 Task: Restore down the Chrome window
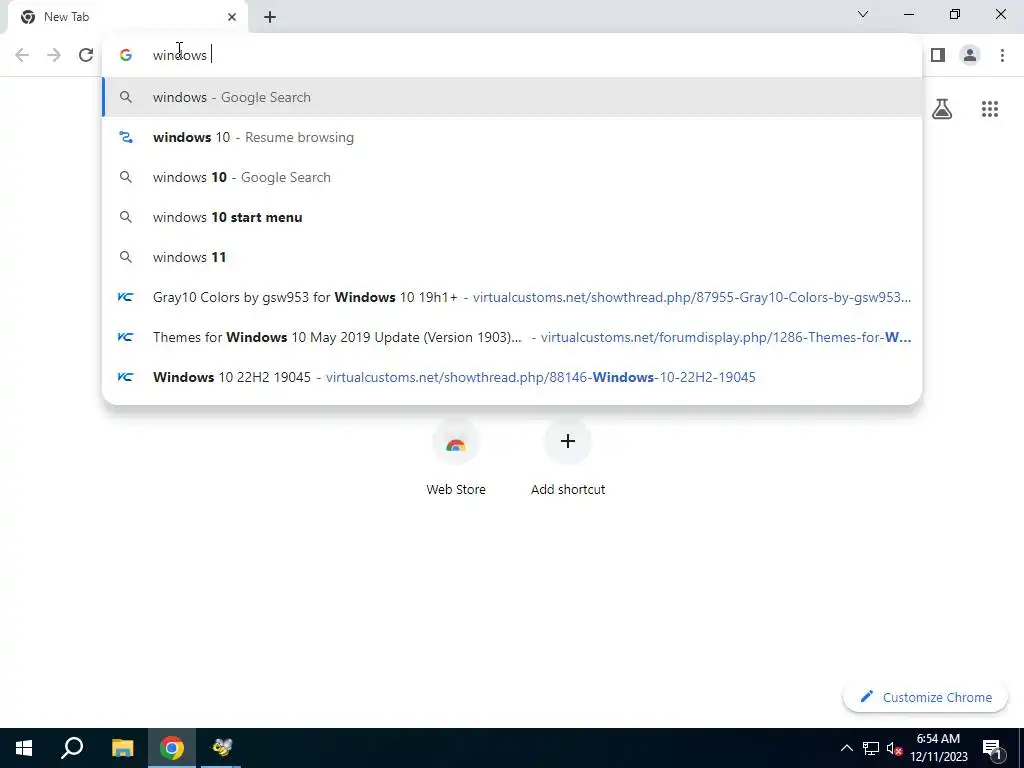click(955, 14)
